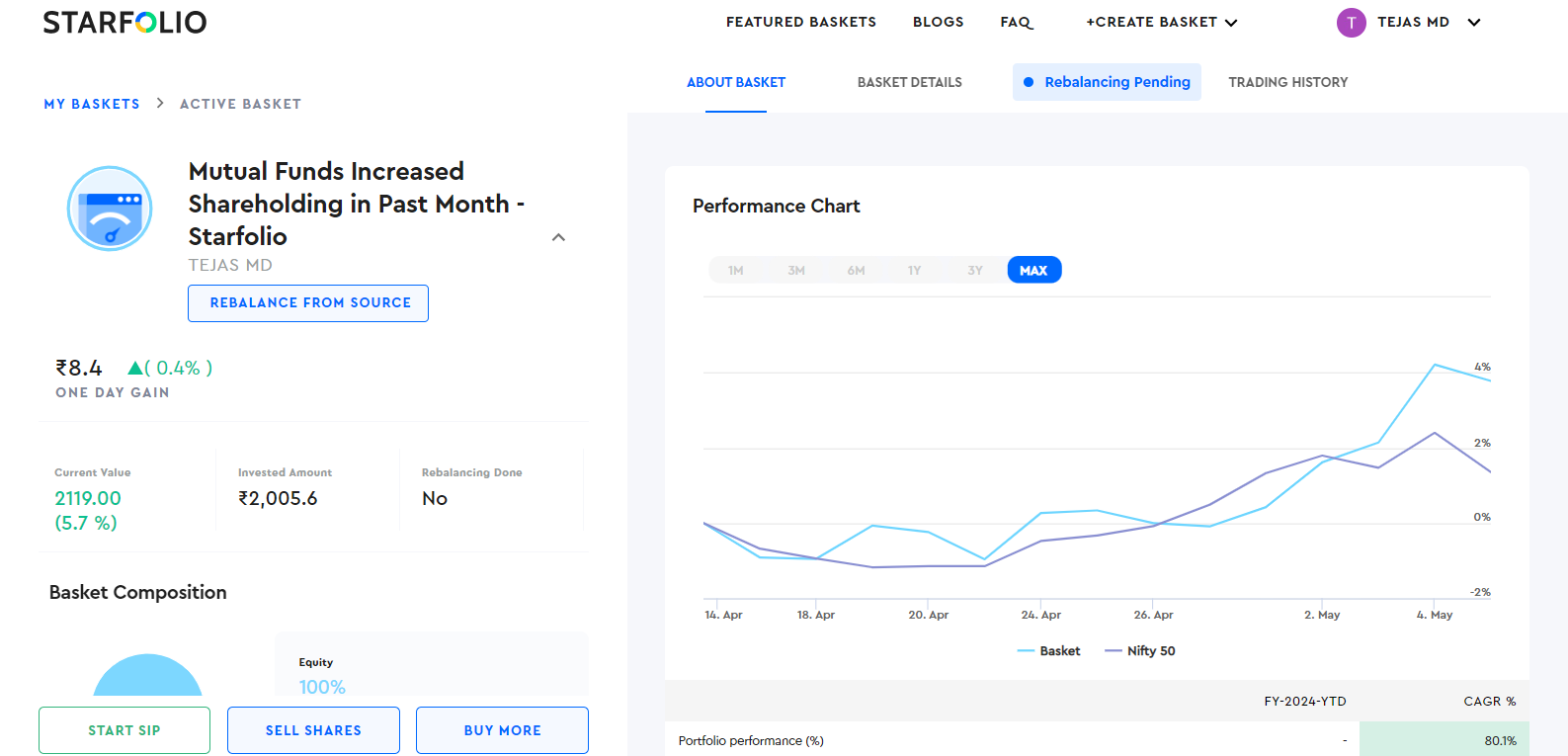Click the basket title text
Viewport: 1568px width, 756px height.
[357, 204]
